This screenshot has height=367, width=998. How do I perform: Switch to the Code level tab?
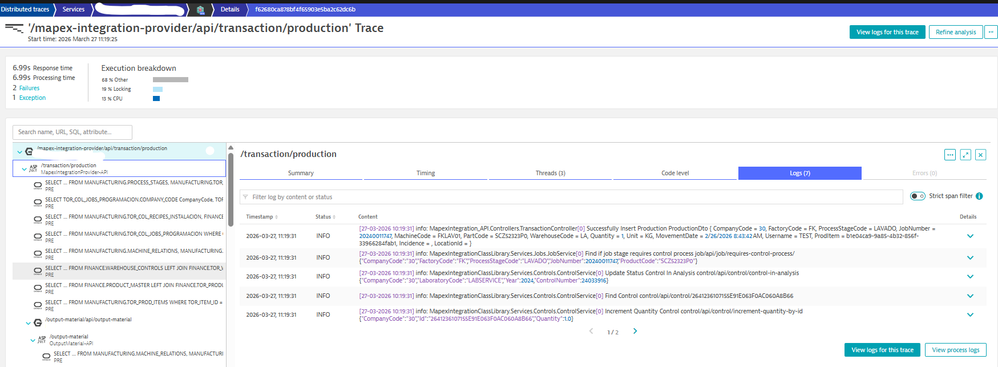pos(675,173)
